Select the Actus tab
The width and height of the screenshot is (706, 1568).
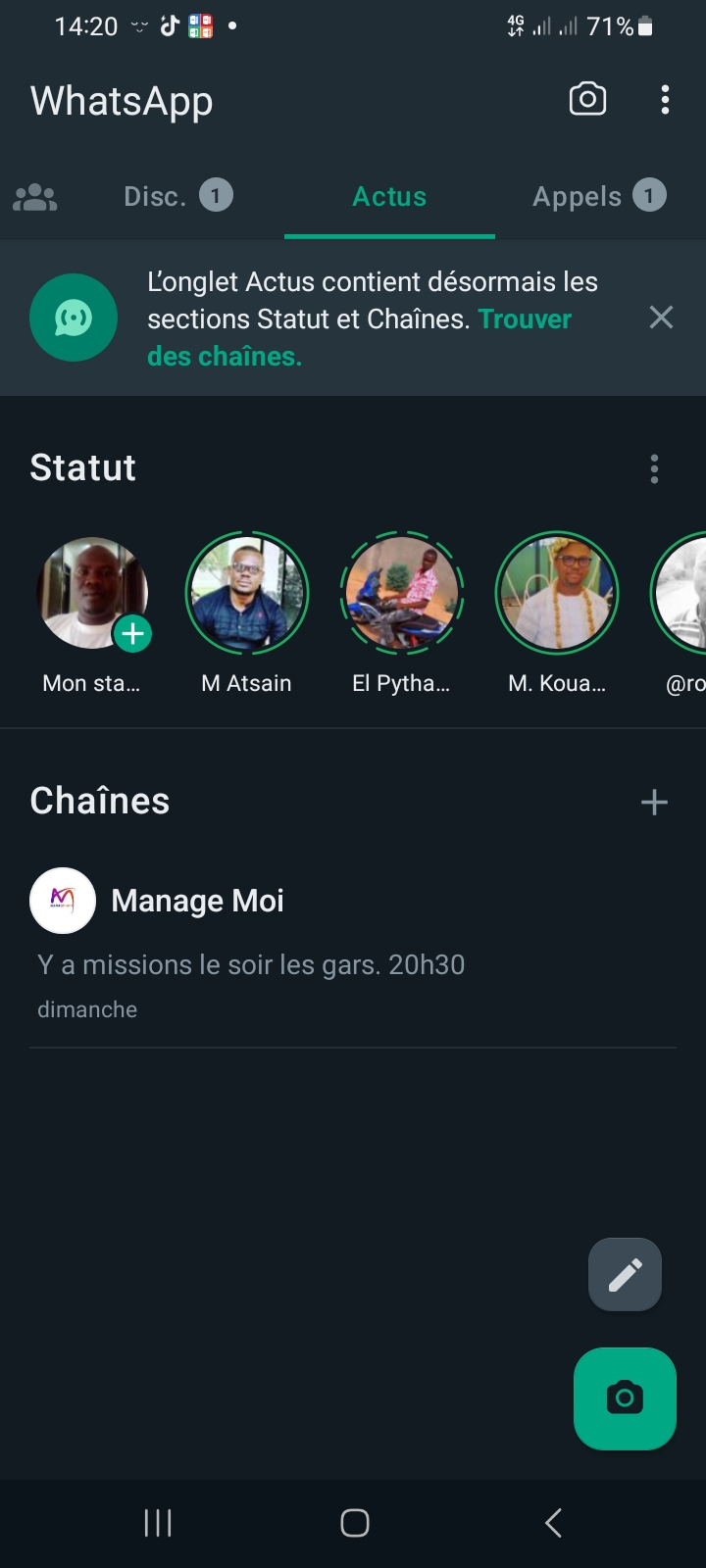pyautogui.click(x=389, y=197)
